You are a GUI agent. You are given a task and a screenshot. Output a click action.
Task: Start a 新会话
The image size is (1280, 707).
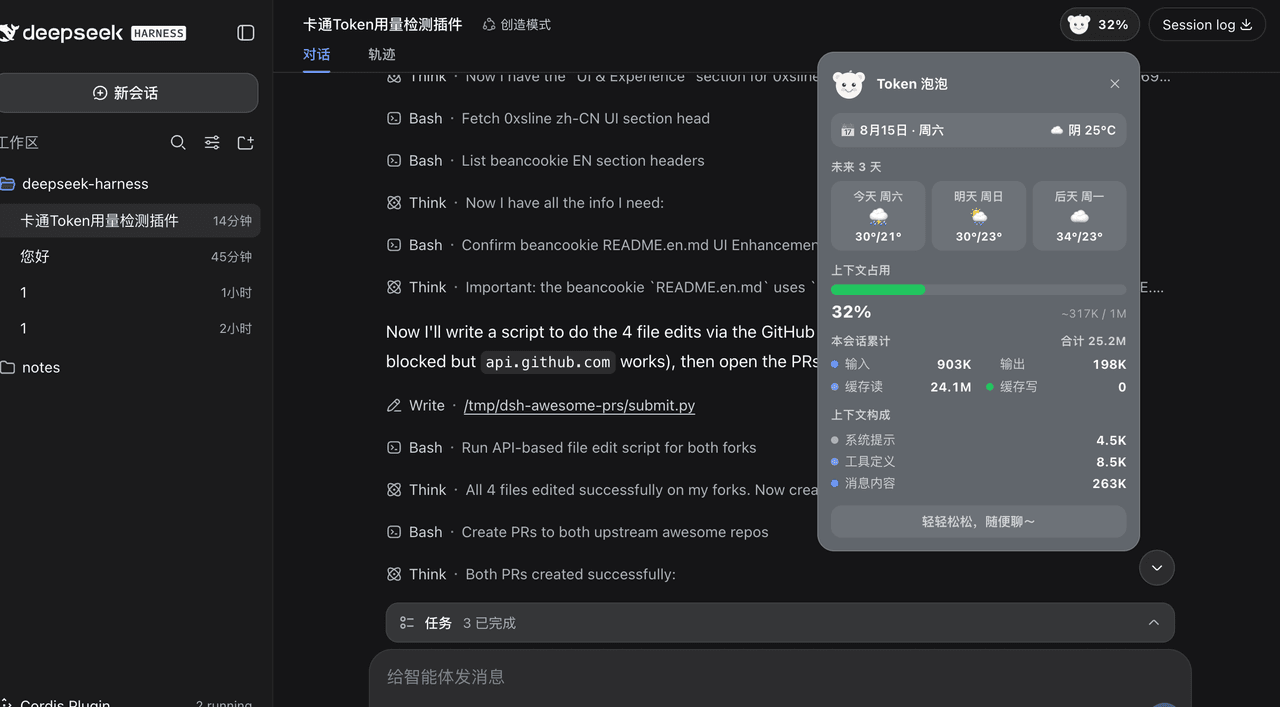click(x=127, y=93)
